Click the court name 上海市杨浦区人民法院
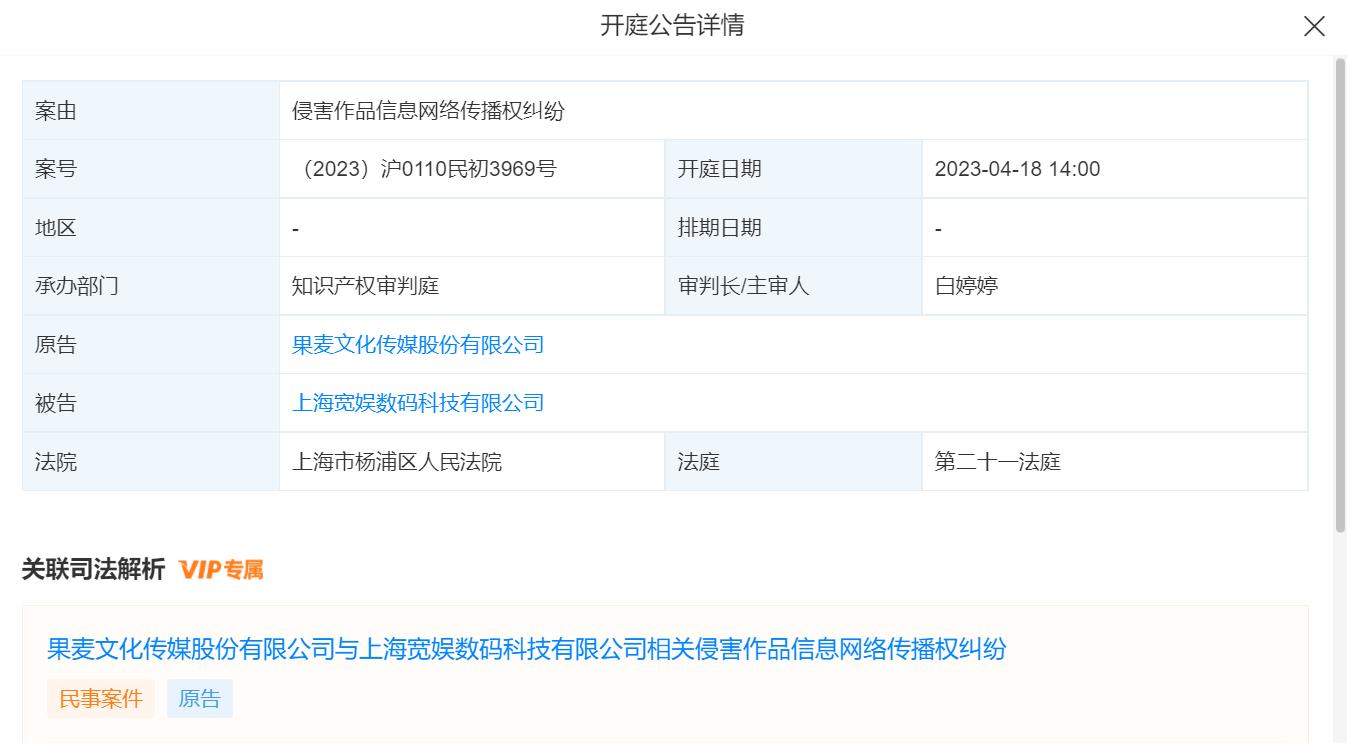The image size is (1347, 743). tap(397, 462)
